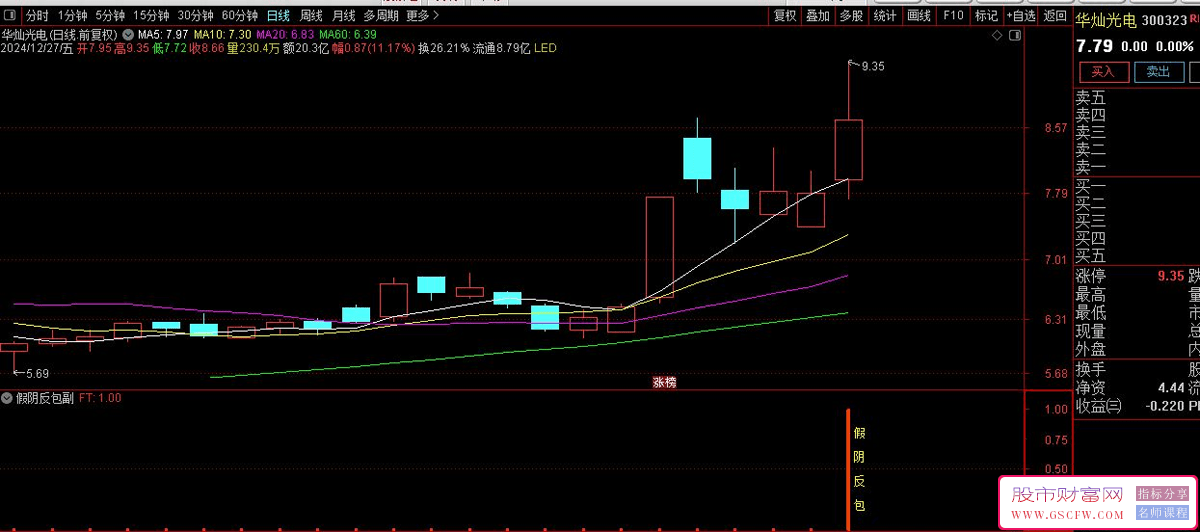Open the 统计 statistics tool
Image resolution: width=1200 pixels, height=532 pixels.
pyautogui.click(x=885, y=15)
